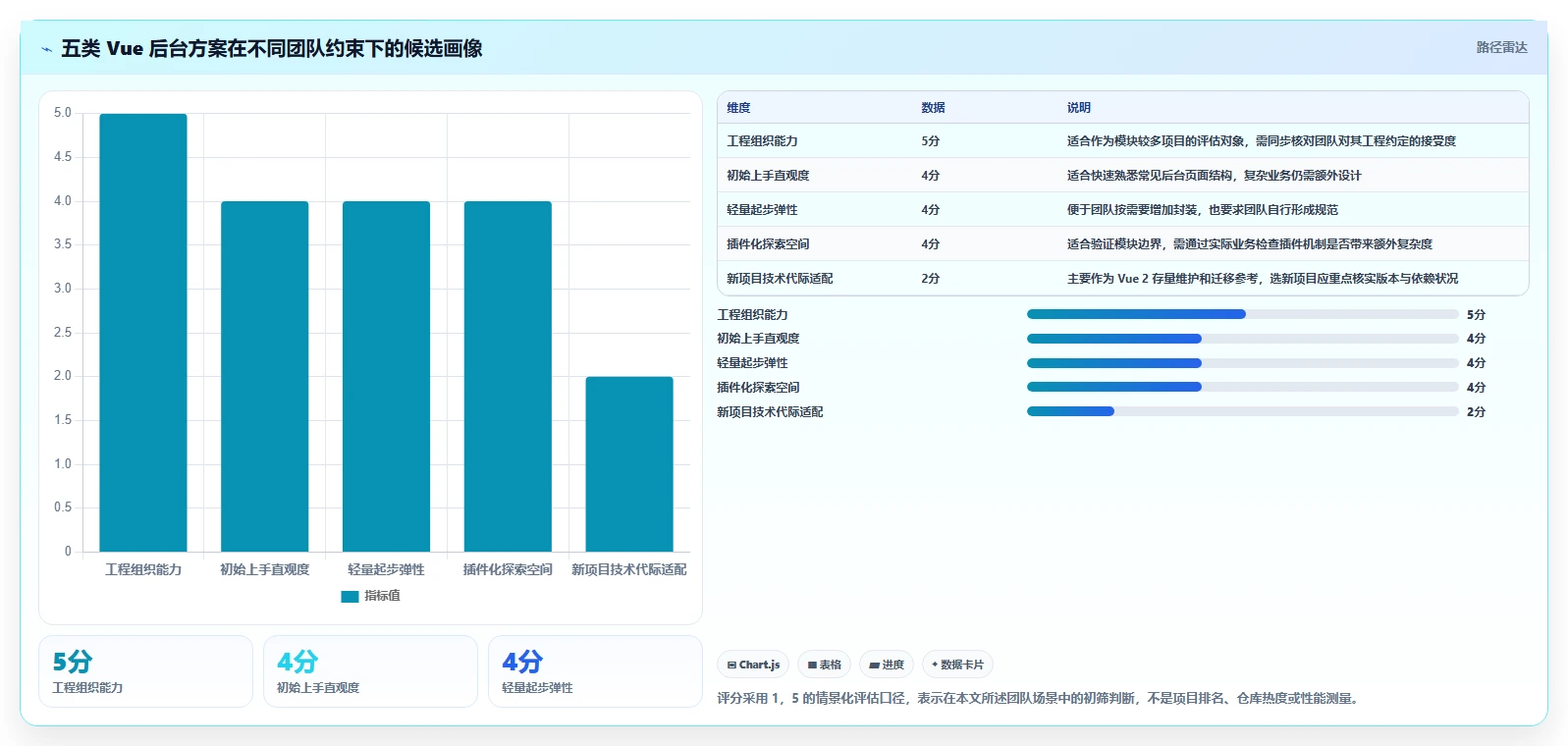Toggle the 指标值 legend color box
1568x746 pixels.
350,596
